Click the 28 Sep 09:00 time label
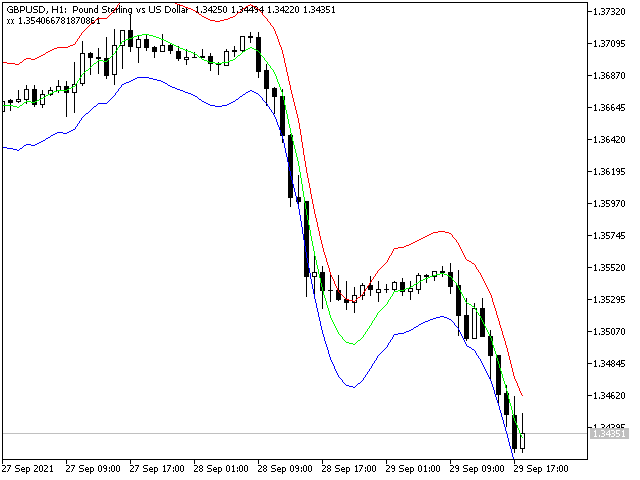The image size is (640, 480). pos(285,469)
